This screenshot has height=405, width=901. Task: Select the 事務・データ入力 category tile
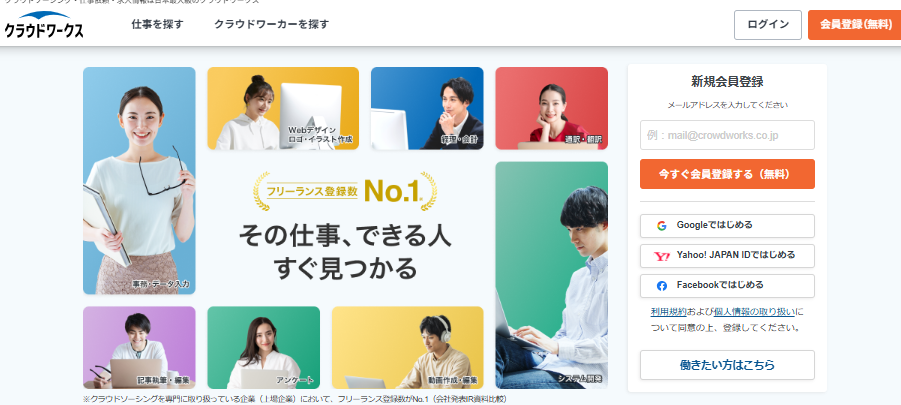[139, 181]
